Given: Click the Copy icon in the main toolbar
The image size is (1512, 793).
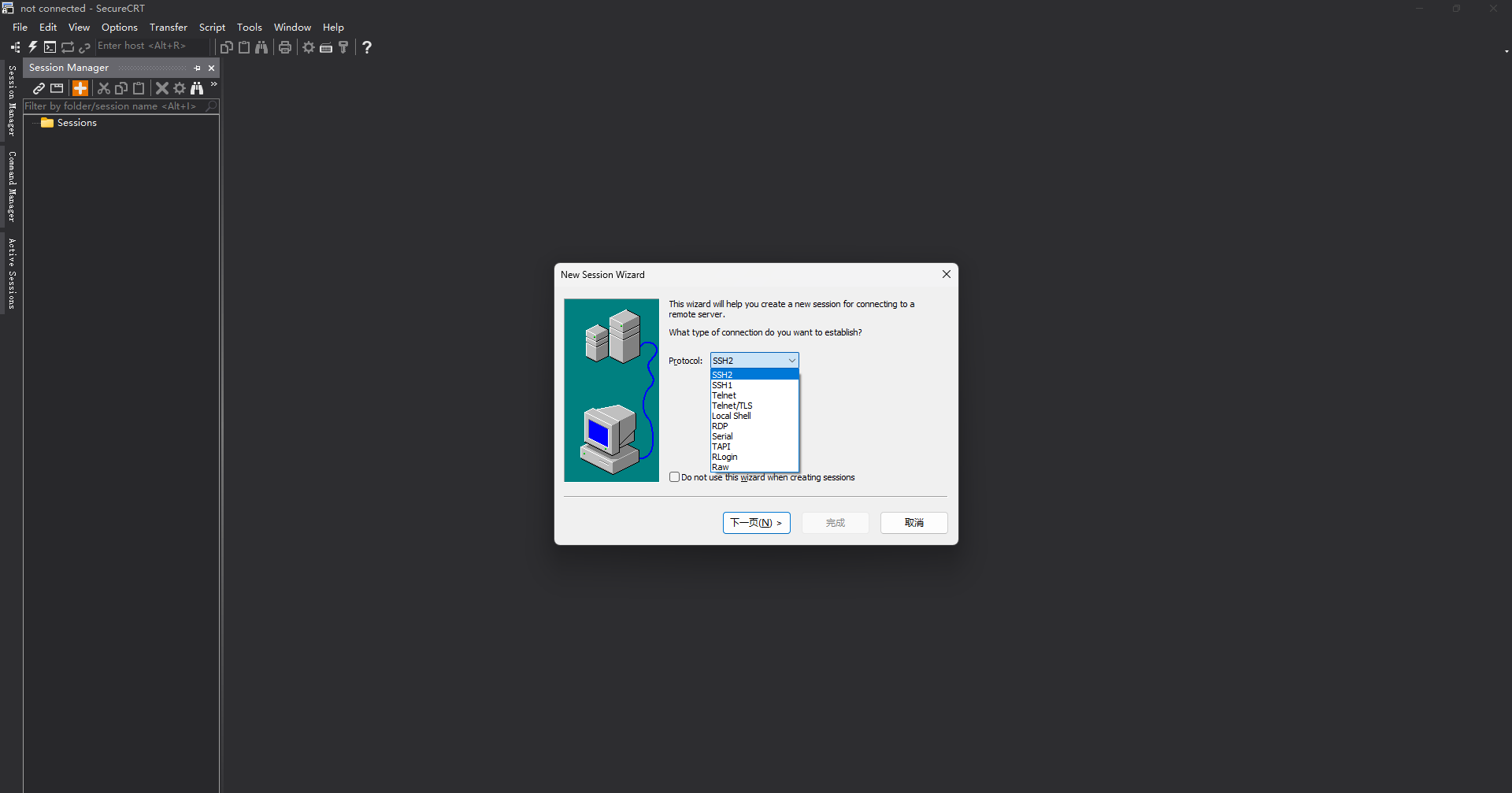Looking at the screenshot, I should (226, 47).
